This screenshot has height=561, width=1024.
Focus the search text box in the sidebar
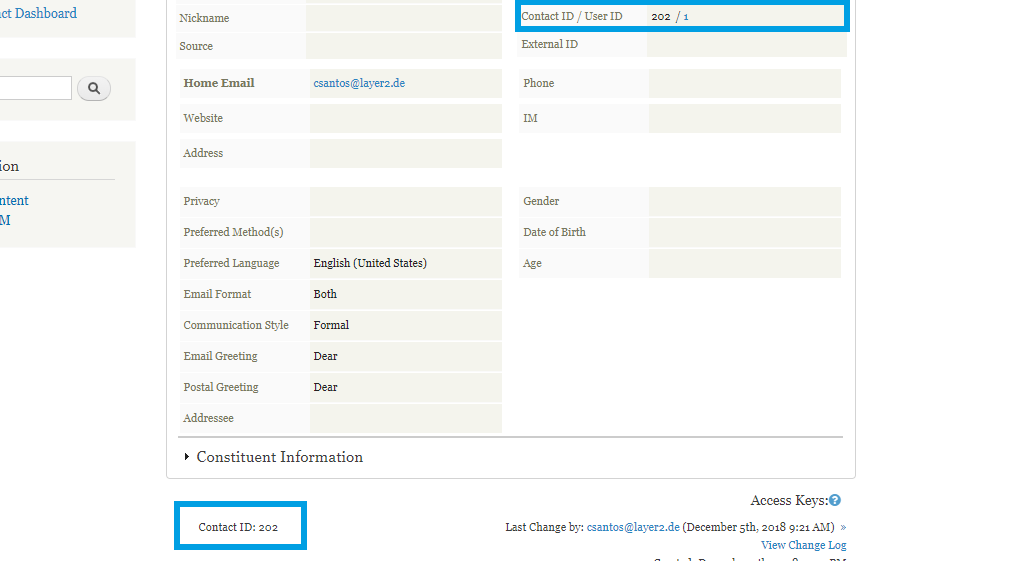pyautogui.click(x=36, y=89)
